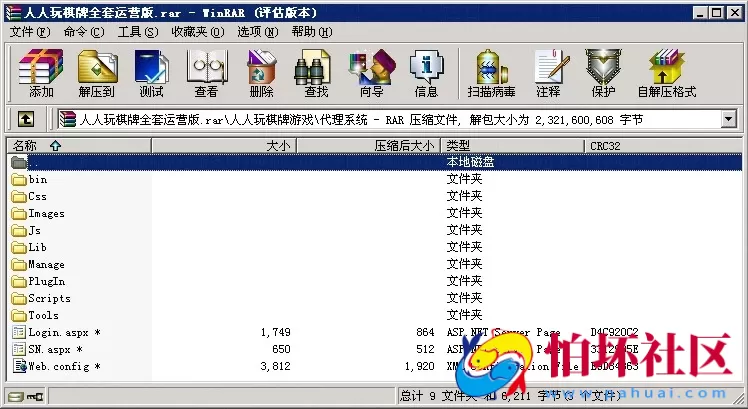748x409 pixels.
Task: Click Login.aspx size value 1,749
Action: click(276, 332)
